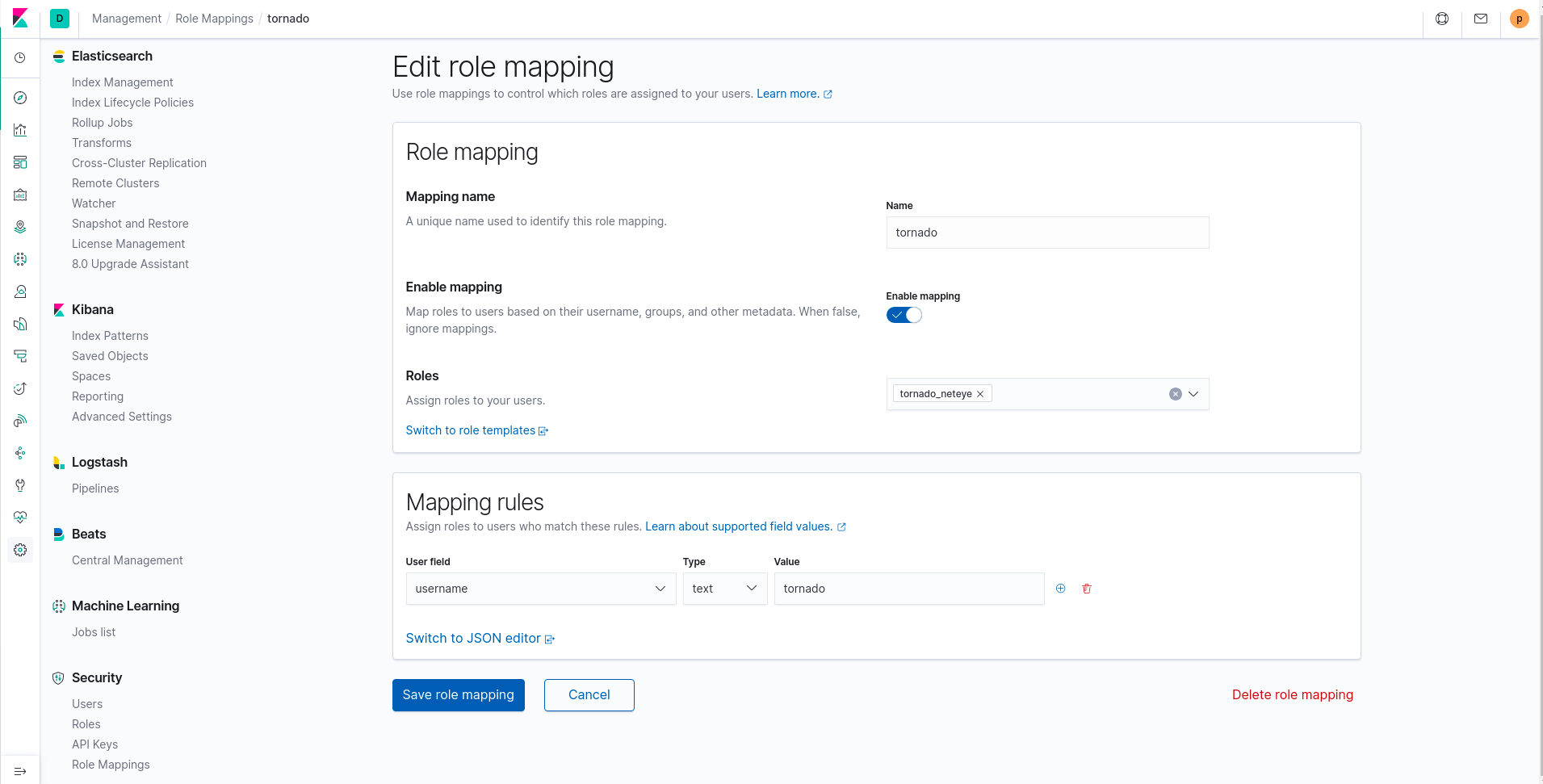Open the Discover compass icon in sidebar
Image resolution: width=1543 pixels, height=784 pixels.
click(x=19, y=98)
